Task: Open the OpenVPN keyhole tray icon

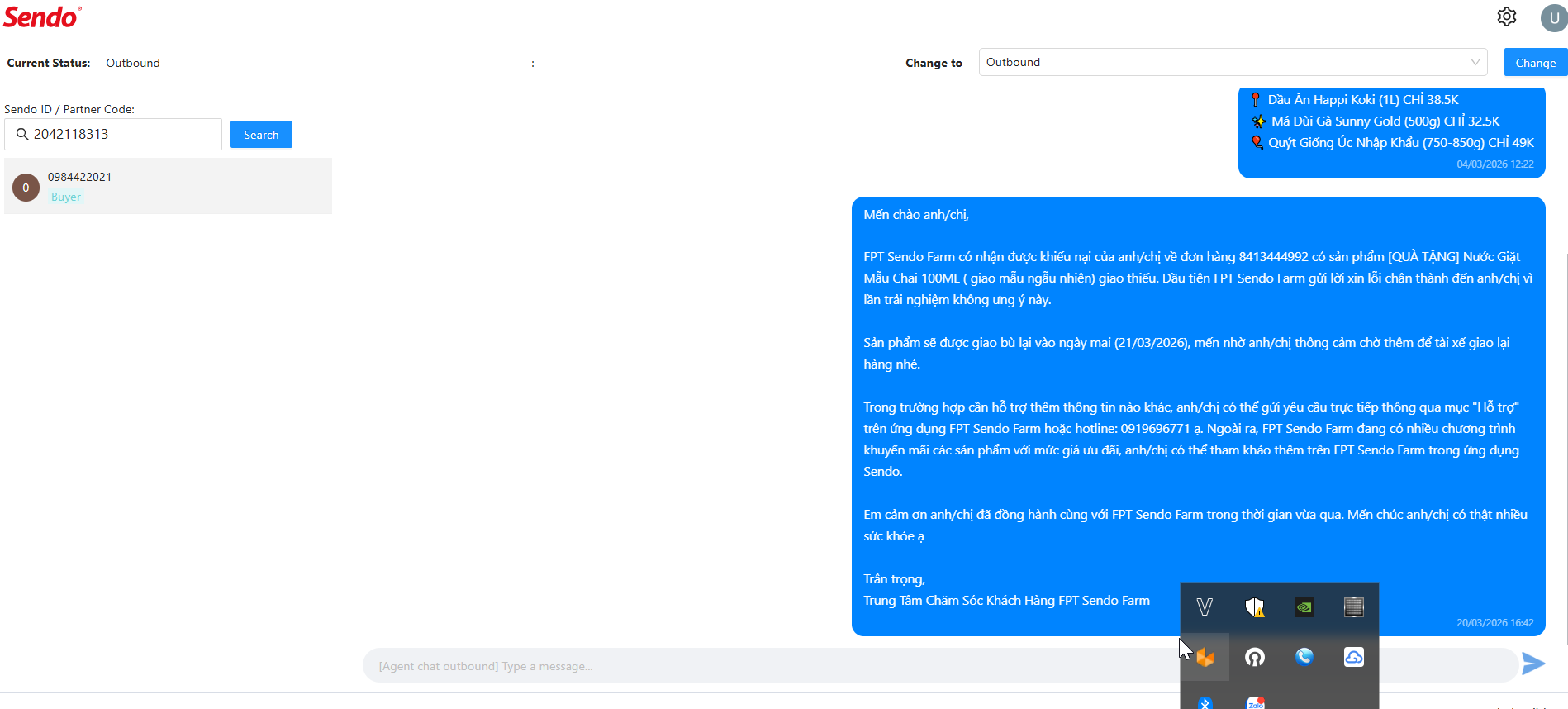Action: [1255, 658]
